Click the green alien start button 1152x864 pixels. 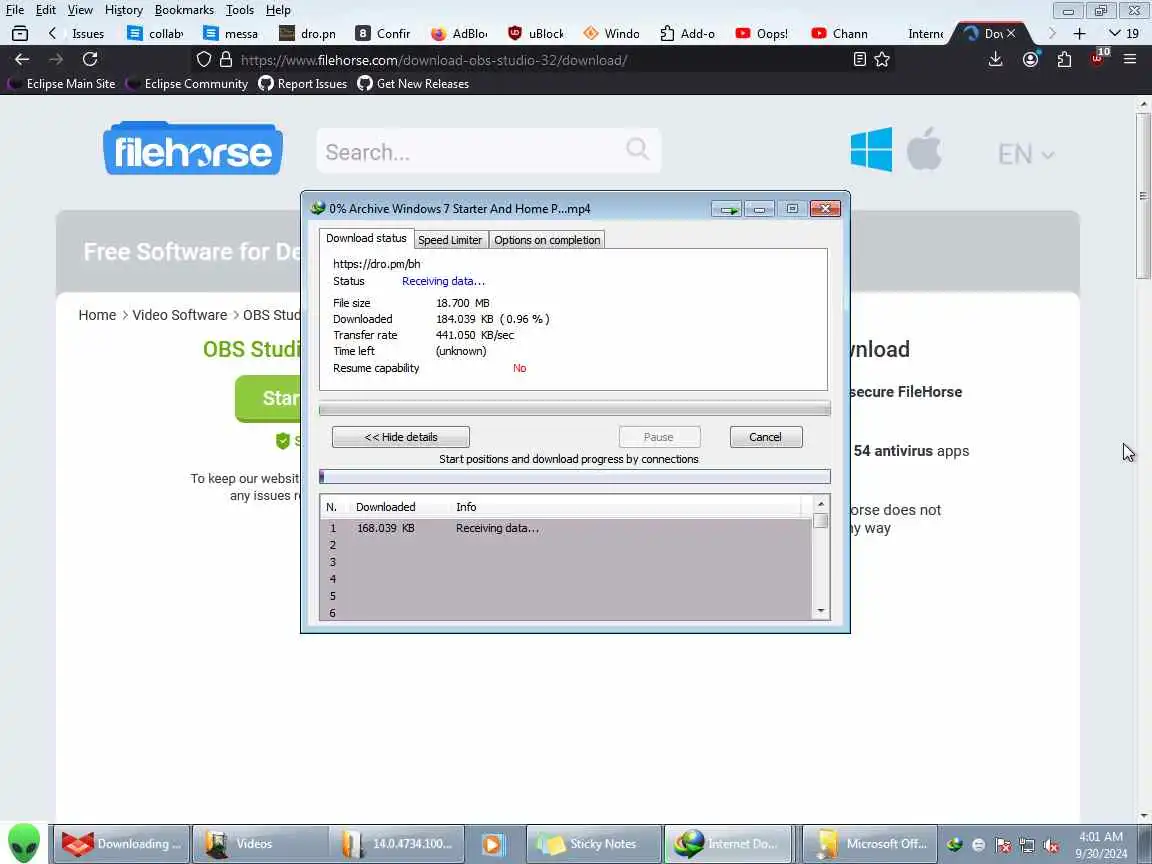24,843
